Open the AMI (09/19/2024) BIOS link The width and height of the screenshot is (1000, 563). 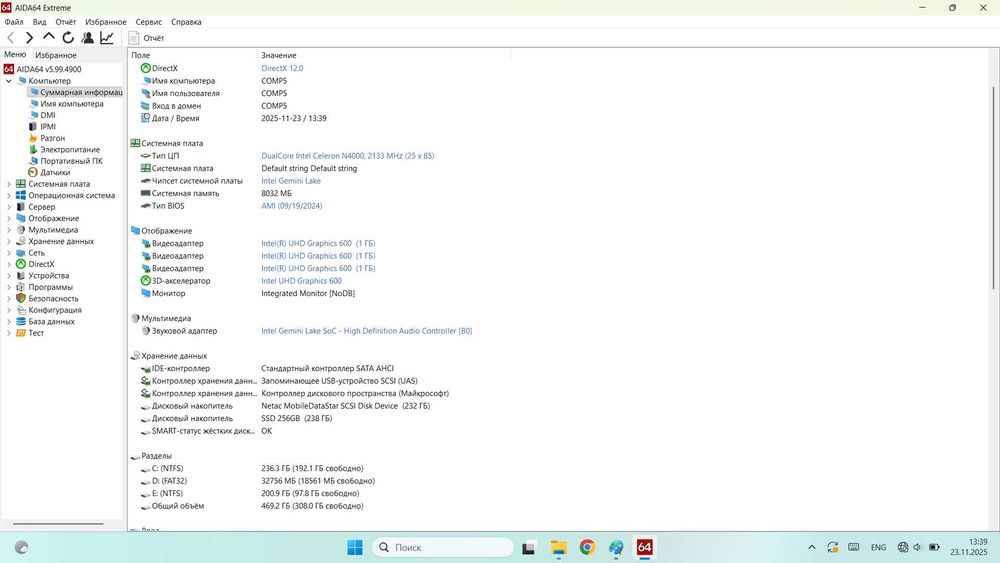tap(291, 206)
